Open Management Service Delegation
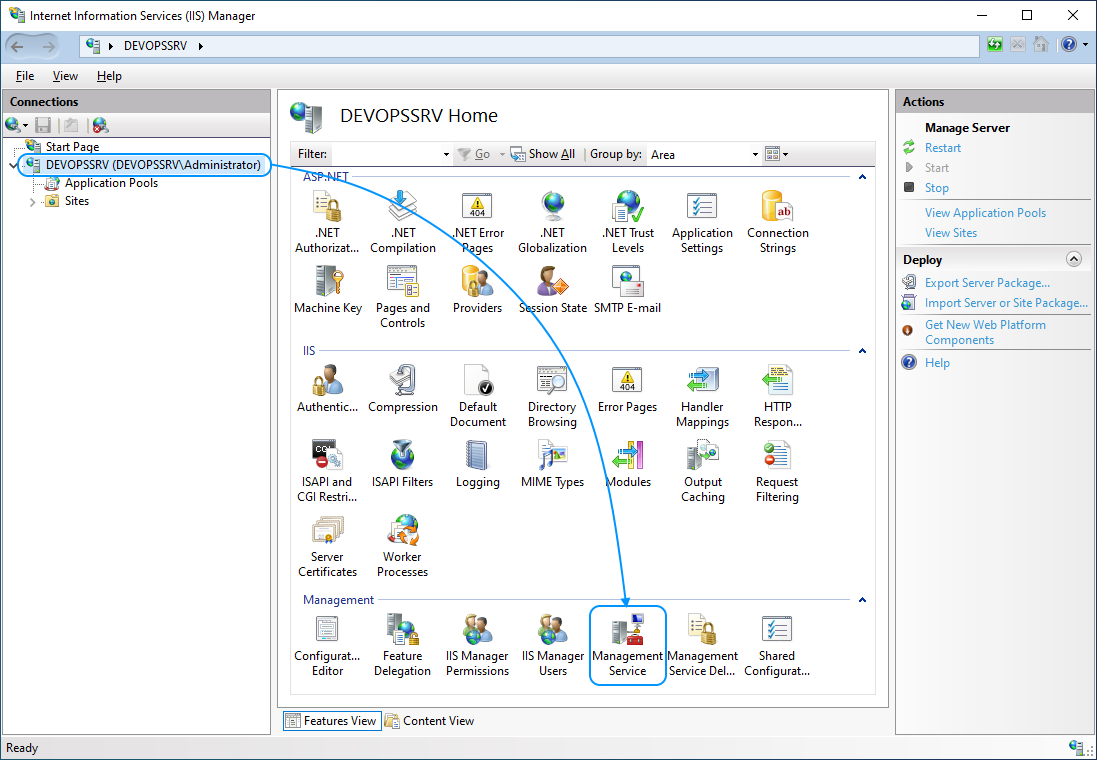 pyautogui.click(x=702, y=645)
